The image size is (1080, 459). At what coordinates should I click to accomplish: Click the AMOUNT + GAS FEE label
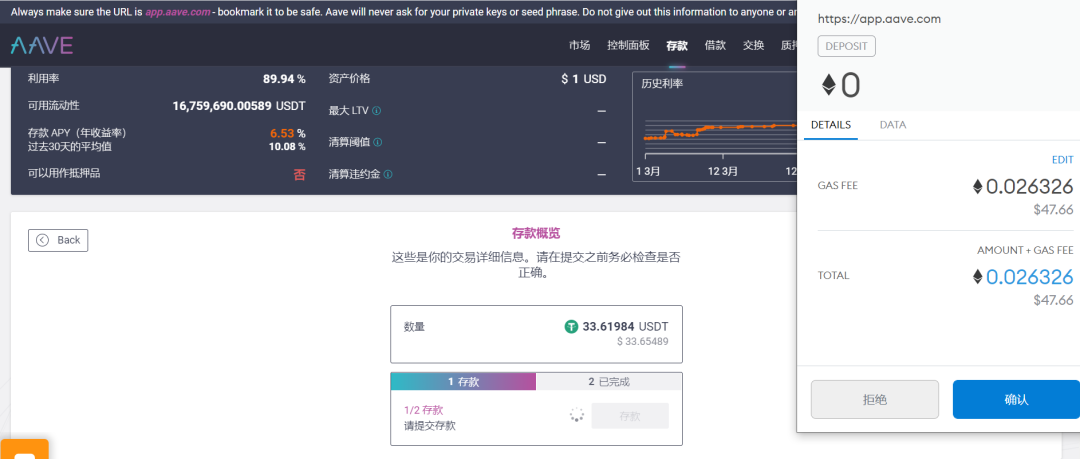click(x=1025, y=250)
